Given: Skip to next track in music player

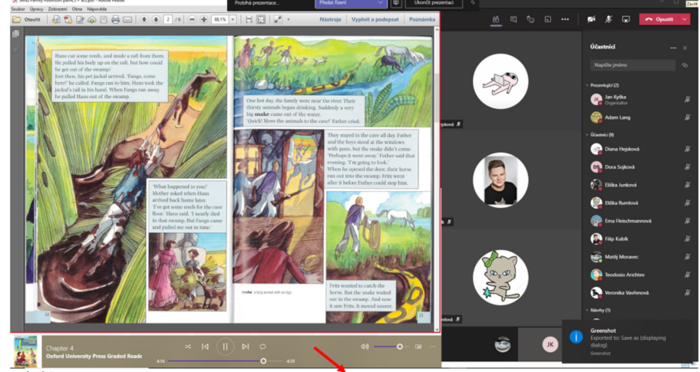Looking at the screenshot, I should coord(245,347).
